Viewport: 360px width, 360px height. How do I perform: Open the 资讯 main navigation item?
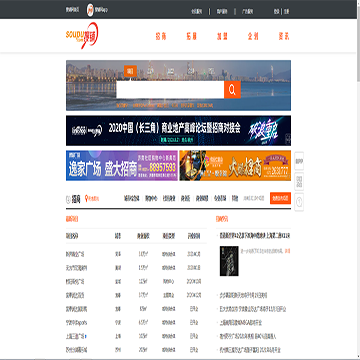tap(284, 36)
